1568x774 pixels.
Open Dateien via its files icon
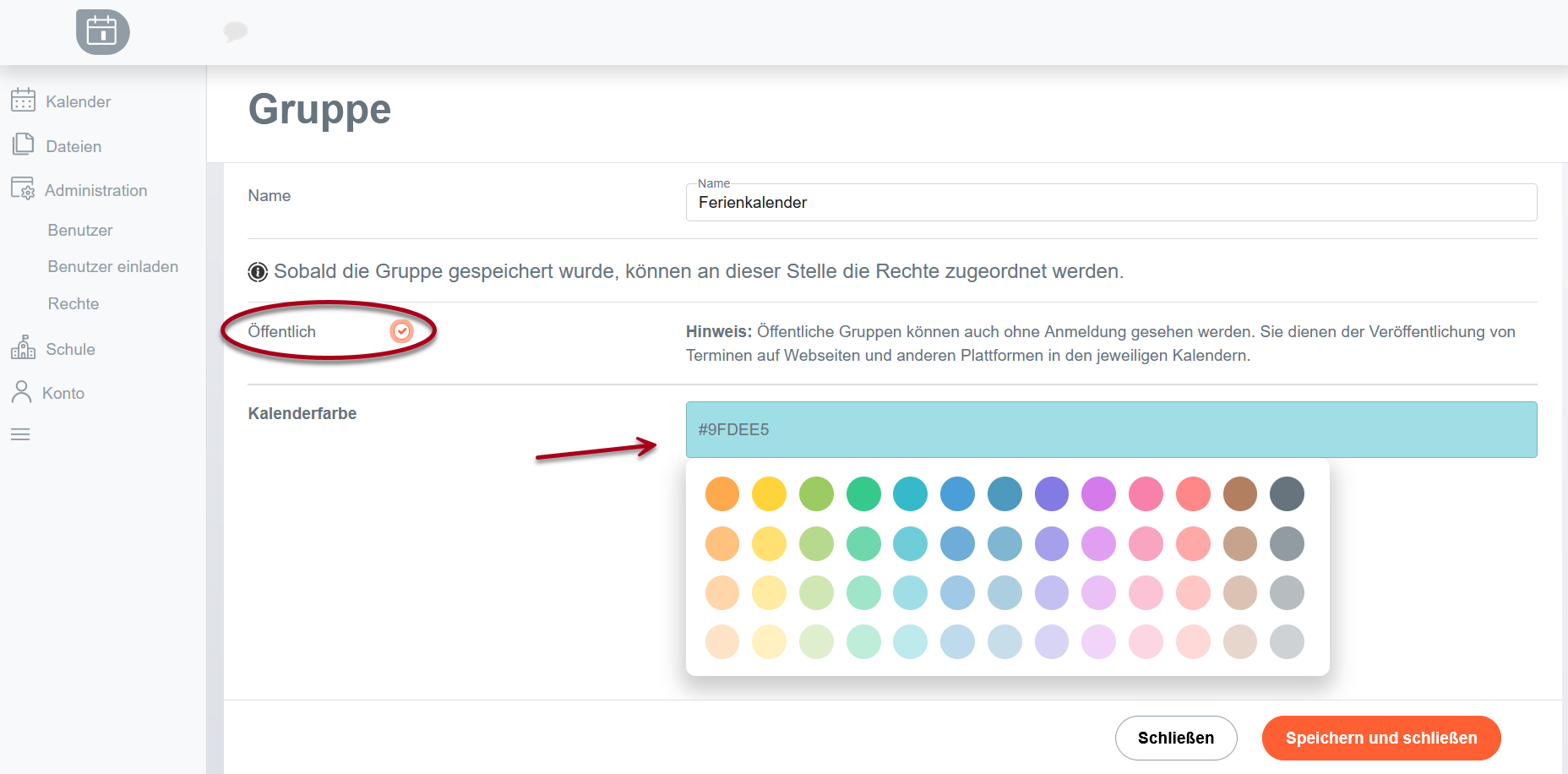[x=23, y=145]
